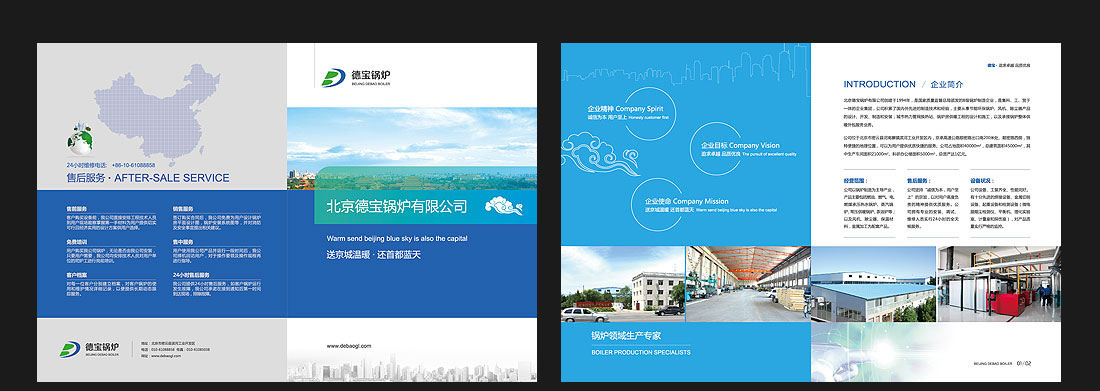Image resolution: width=1100 pixels, height=391 pixels.
Task: Open the photo of blue-roofed factory building
Action: point(873,284)
